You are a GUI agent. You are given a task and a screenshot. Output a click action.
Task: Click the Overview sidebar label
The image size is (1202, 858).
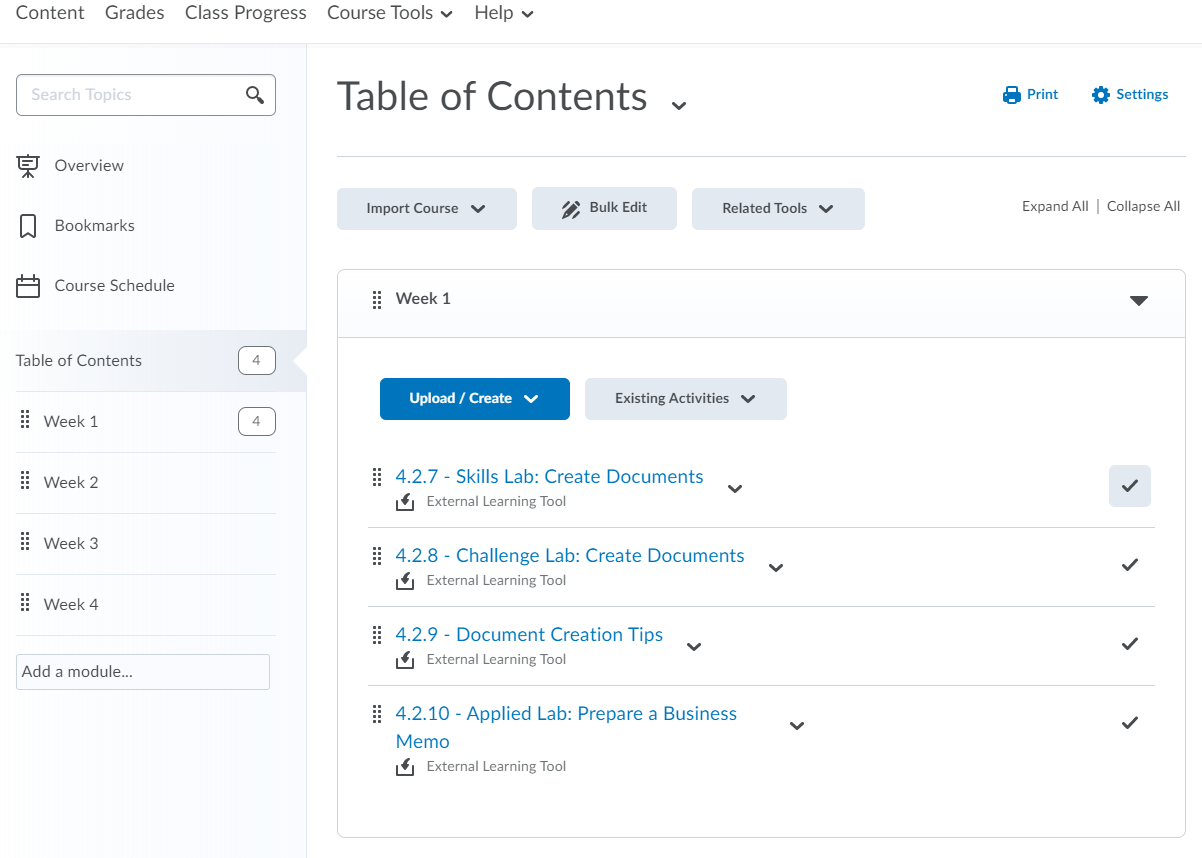click(x=89, y=166)
